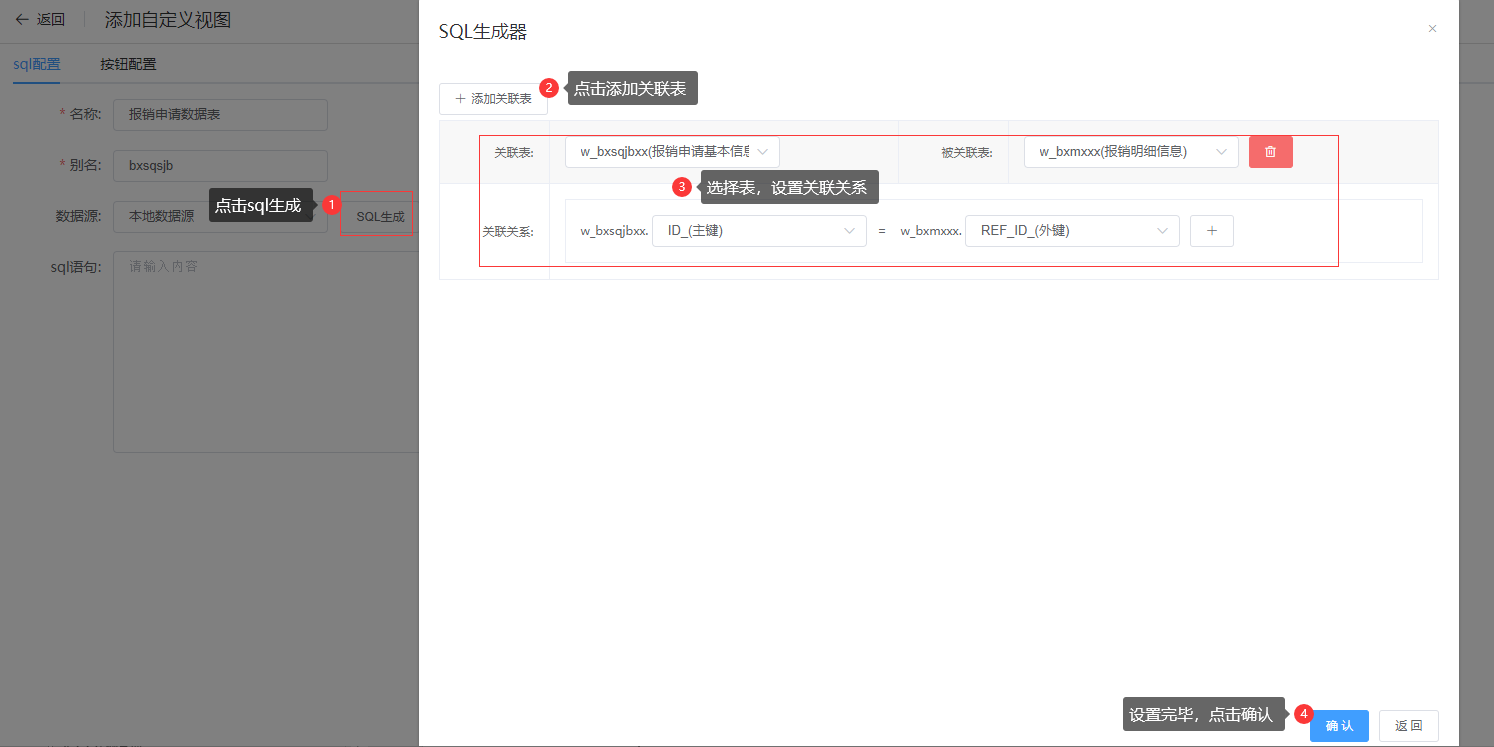Click the back arrow next to 返回
Screen dimensions: 1494x747
pyautogui.click(x=22, y=20)
